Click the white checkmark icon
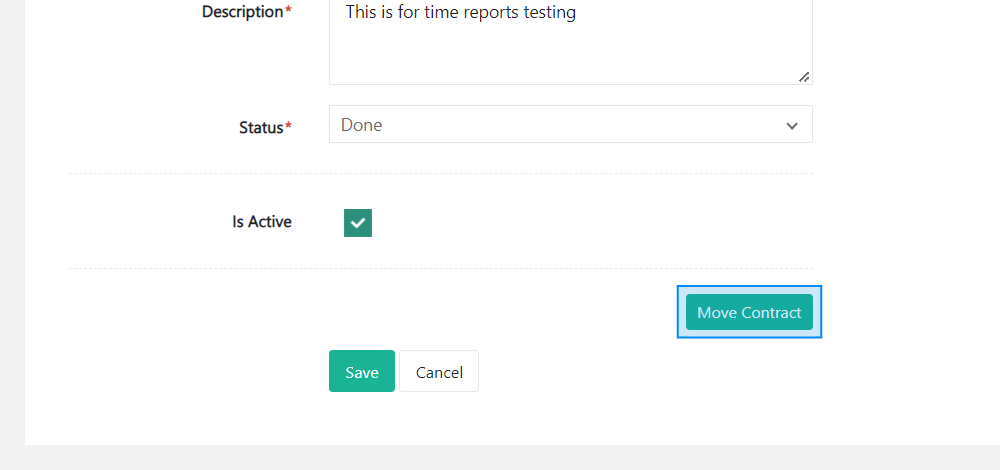 pyautogui.click(x=358, y=223)
